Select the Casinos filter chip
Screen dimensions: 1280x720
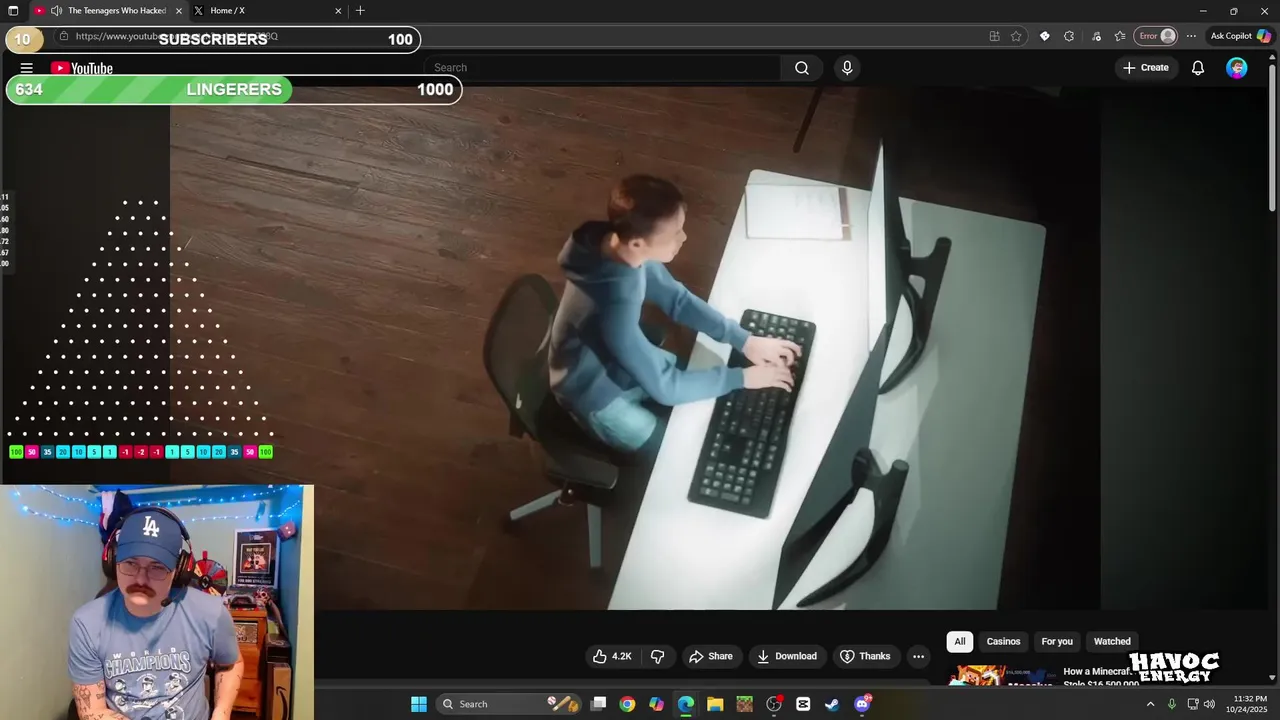pos(1003,642)
